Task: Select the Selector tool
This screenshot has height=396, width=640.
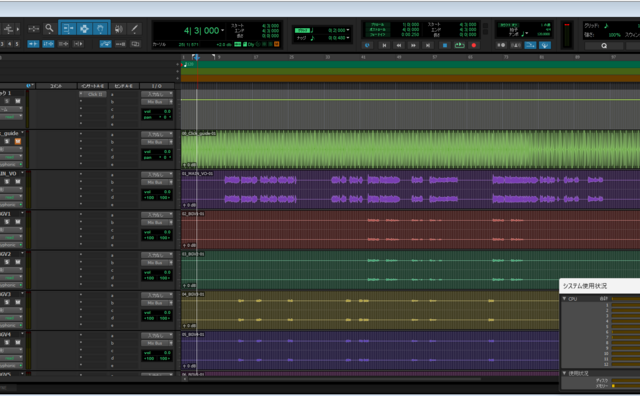Action: (x=84, y=29)
